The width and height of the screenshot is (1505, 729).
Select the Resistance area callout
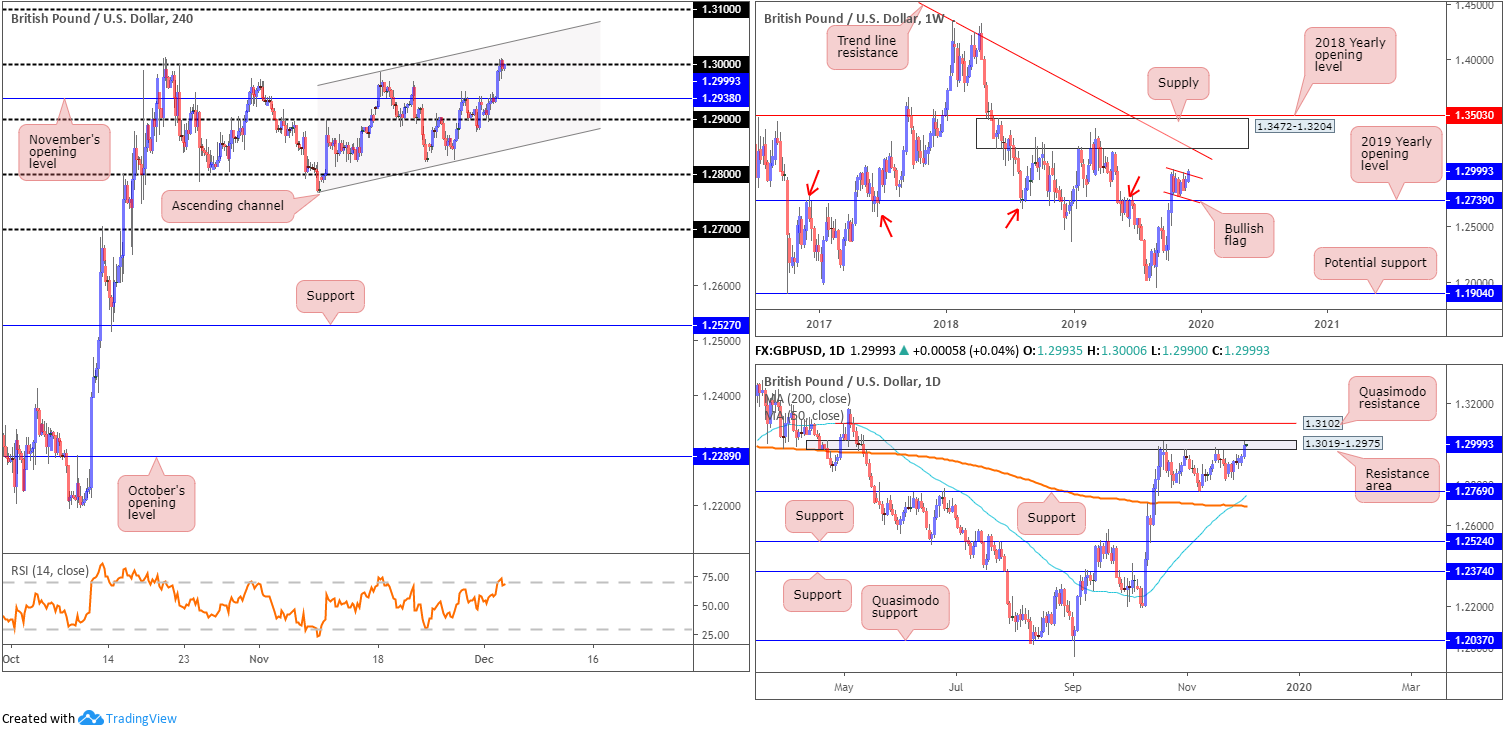pyautogui.click(x=1397, y=481)
